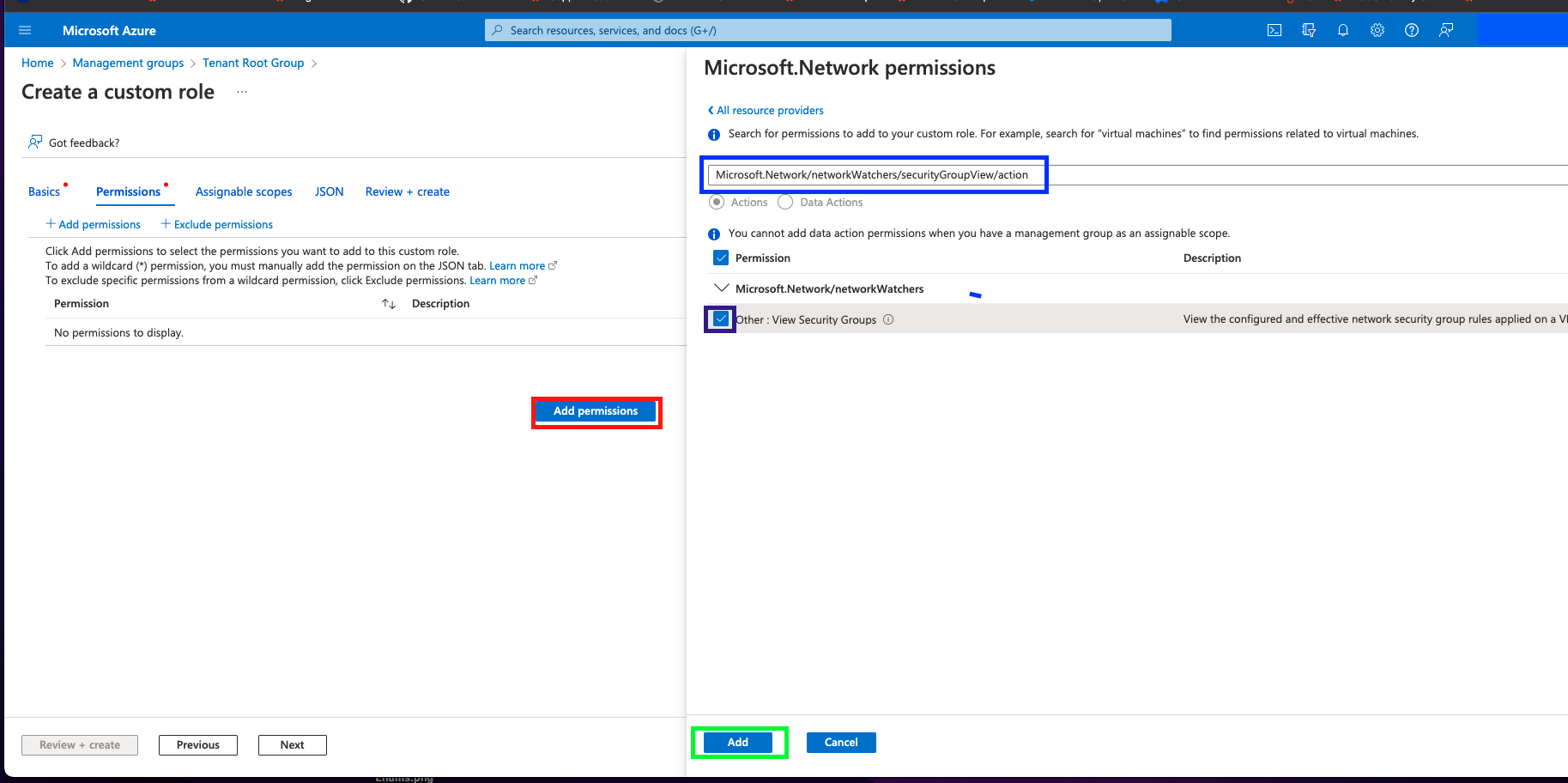Click the 'No permissions to display.' text

(118, 333)
